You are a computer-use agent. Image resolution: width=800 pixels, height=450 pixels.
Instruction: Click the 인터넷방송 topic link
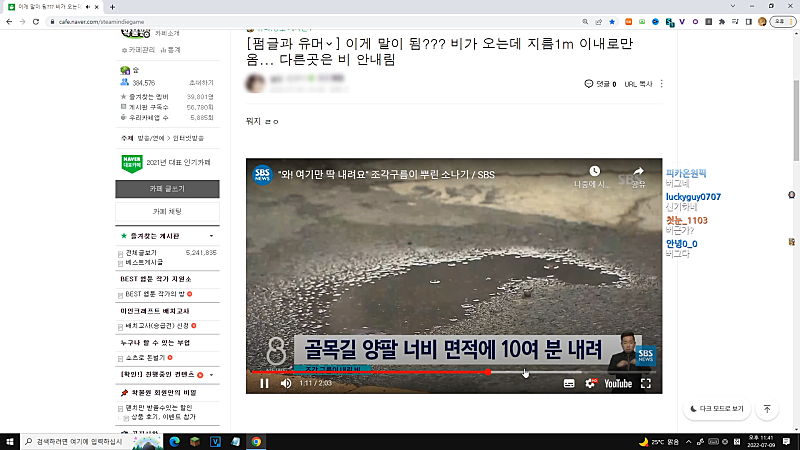point(188,138)
